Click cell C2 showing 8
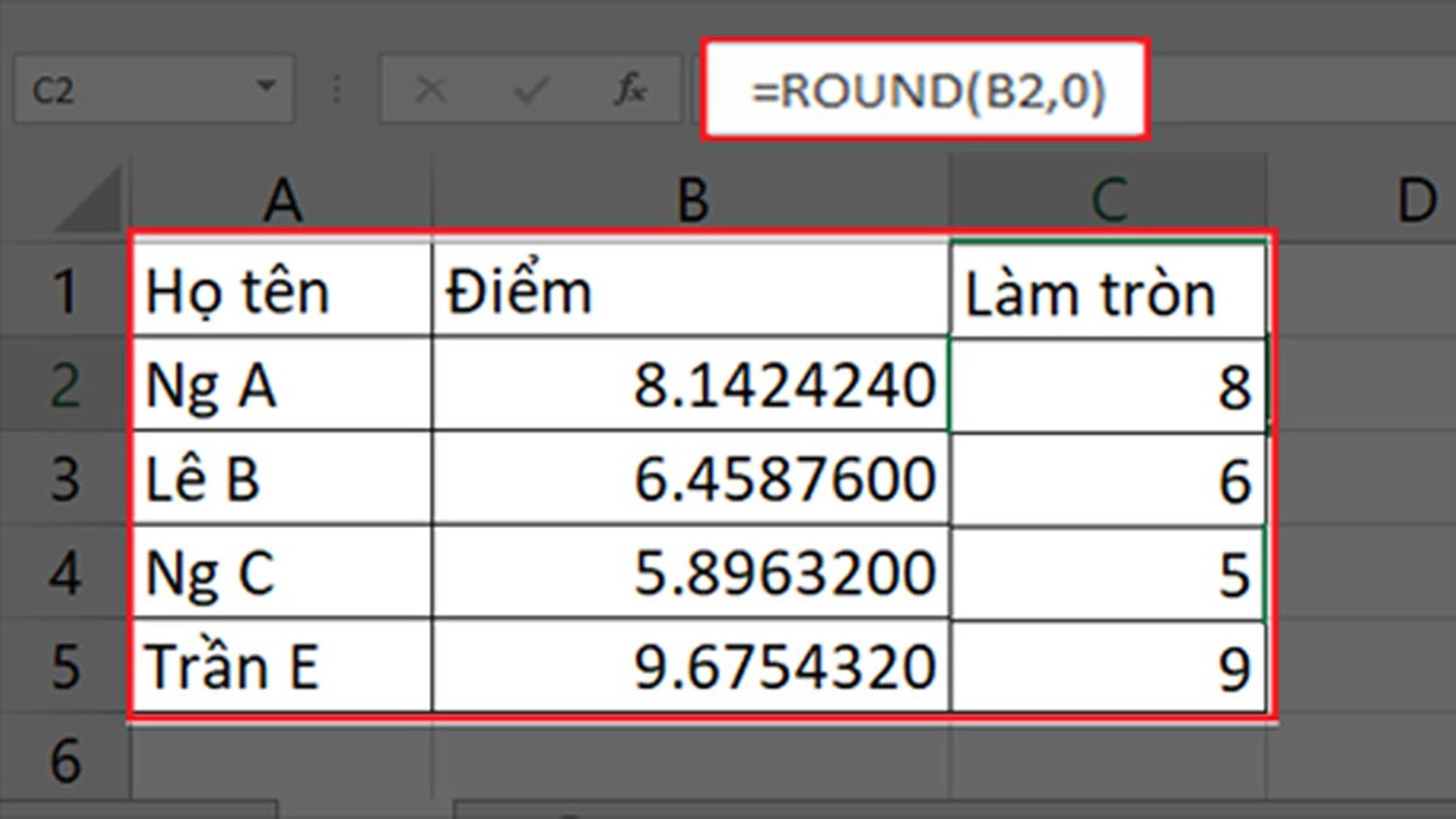Screen dimensions: 1456x819 pos(1109,384)
